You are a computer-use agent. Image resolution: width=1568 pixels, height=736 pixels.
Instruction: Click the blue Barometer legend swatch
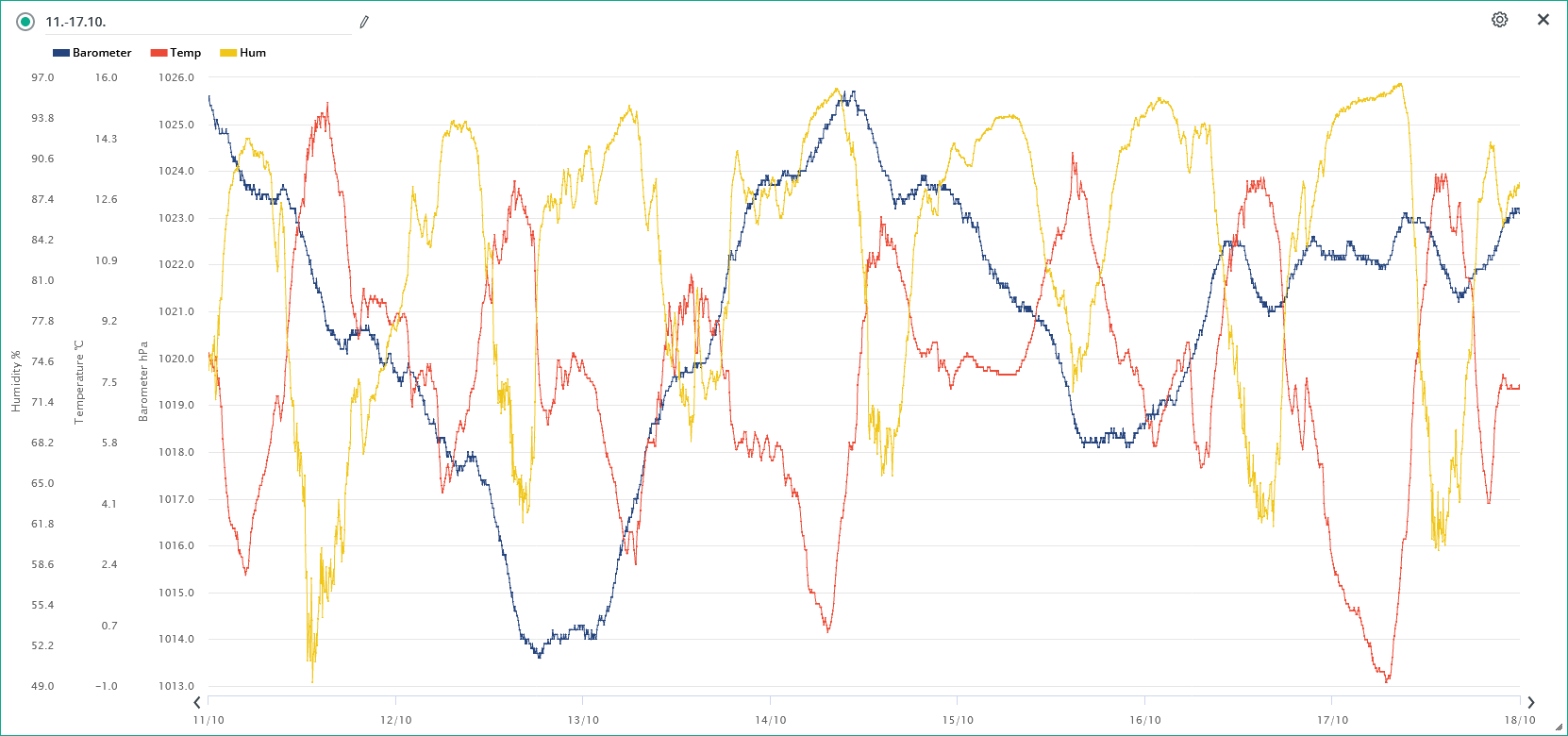point(61,53)
